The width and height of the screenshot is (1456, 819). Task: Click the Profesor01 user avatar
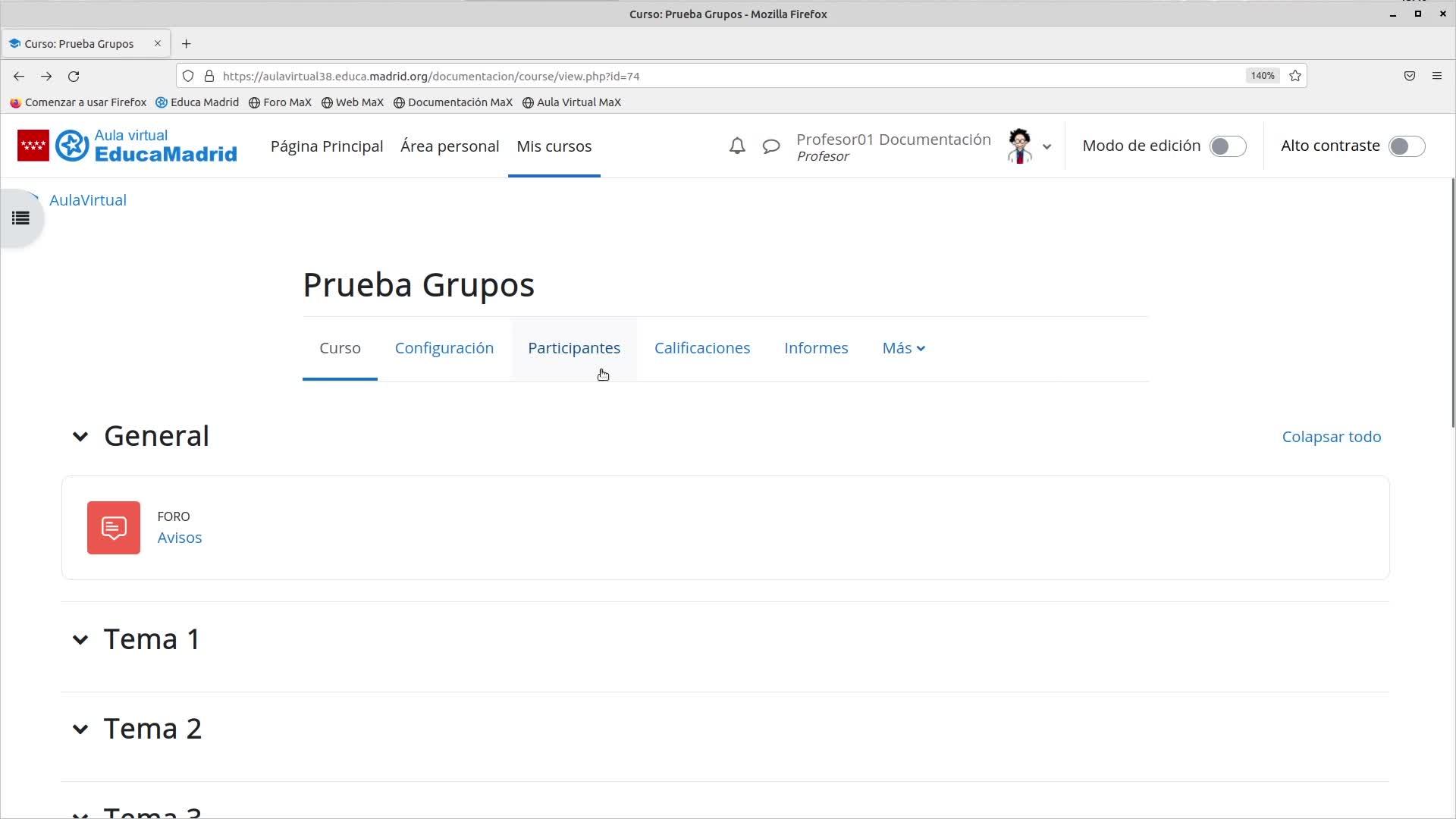1019,146
